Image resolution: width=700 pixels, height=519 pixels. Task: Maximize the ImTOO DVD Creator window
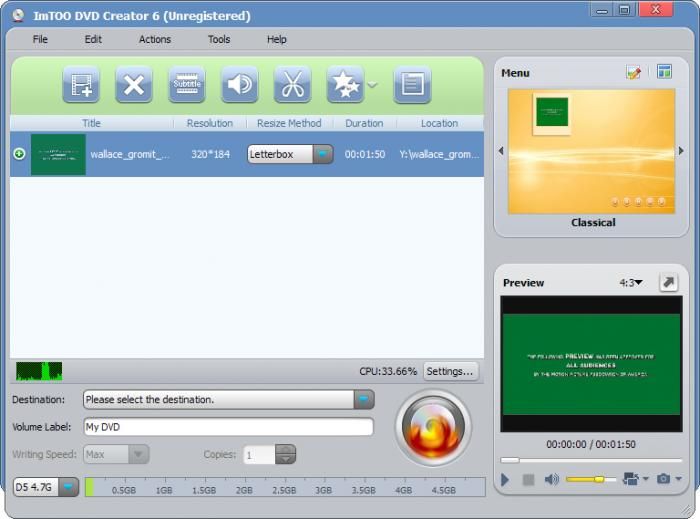(x=625, y=10)
